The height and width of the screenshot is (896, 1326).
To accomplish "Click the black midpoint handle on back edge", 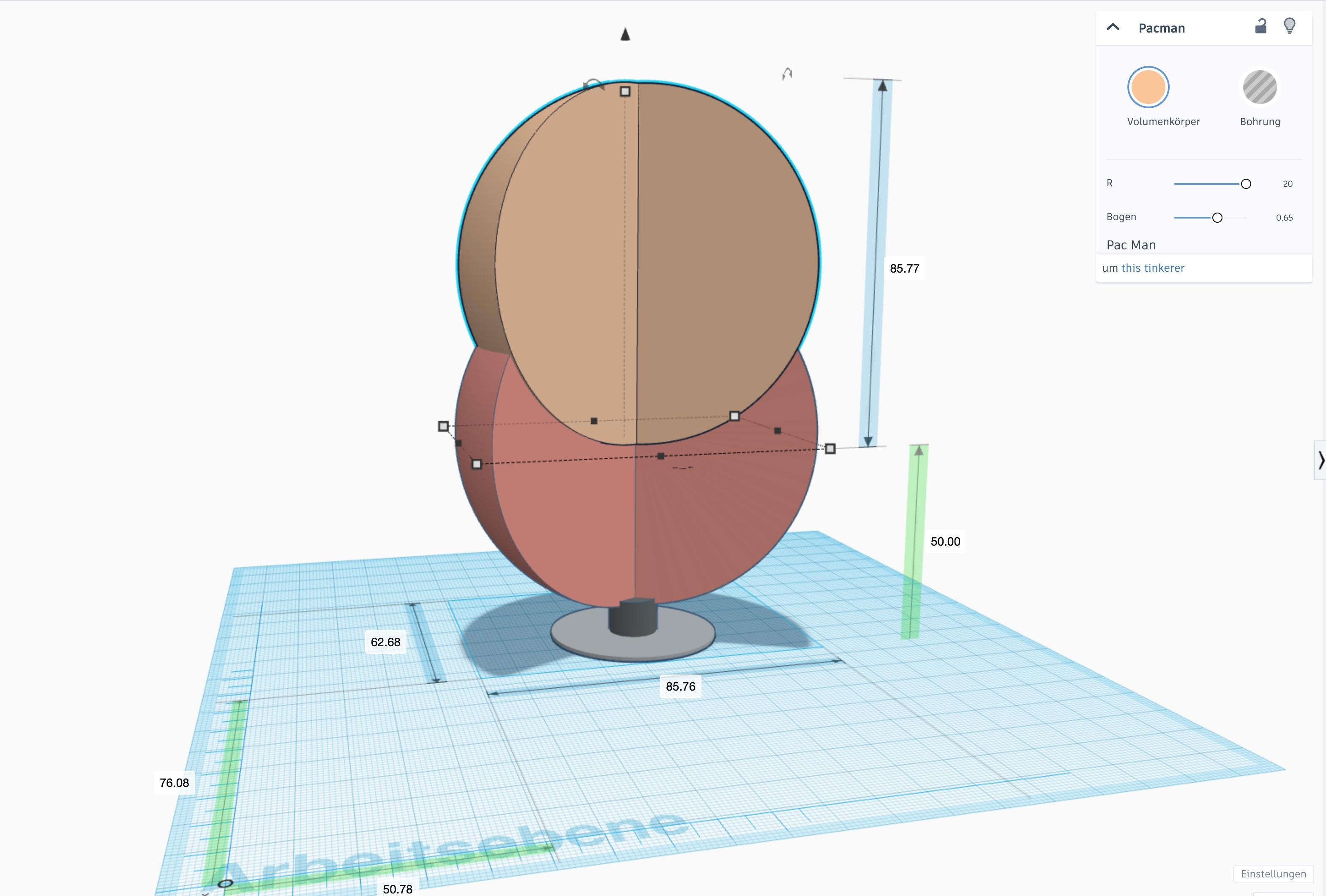I will 594,421.
